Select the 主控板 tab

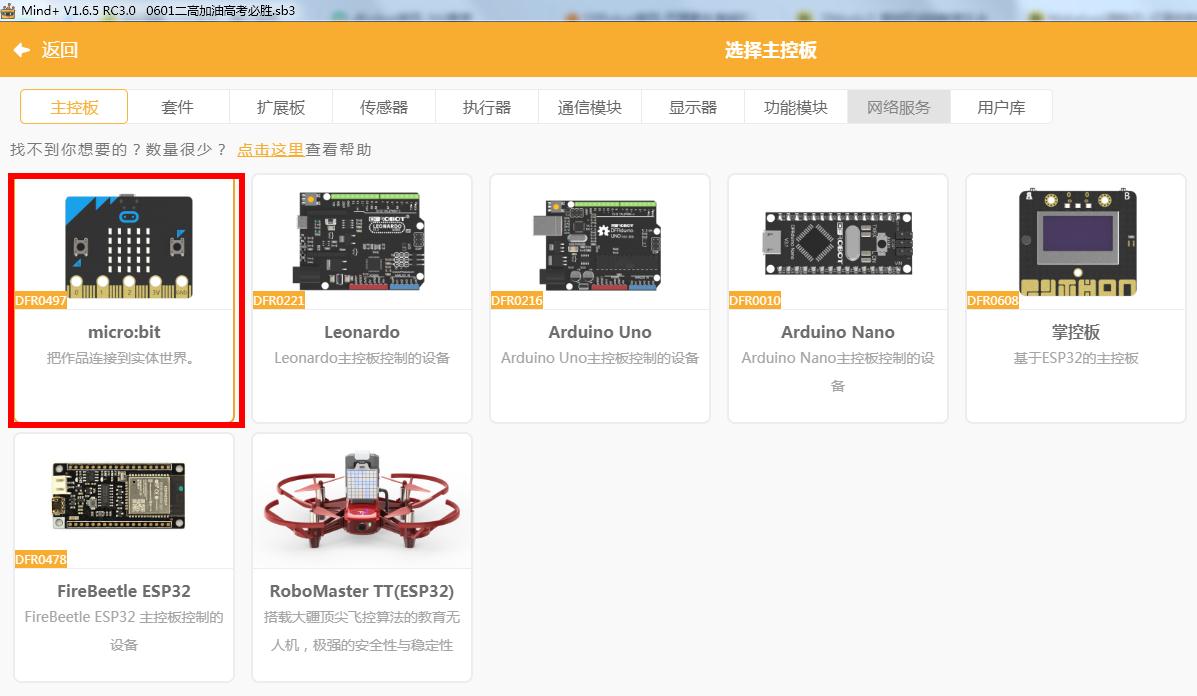click(x=74, y=107)
